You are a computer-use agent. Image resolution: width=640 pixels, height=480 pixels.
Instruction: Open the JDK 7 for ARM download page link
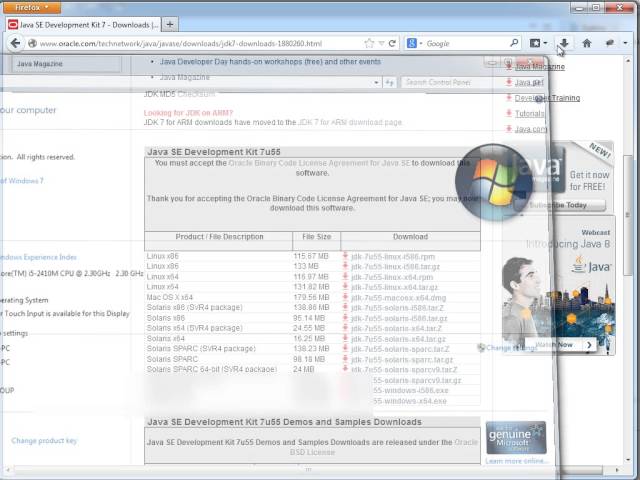350,122
